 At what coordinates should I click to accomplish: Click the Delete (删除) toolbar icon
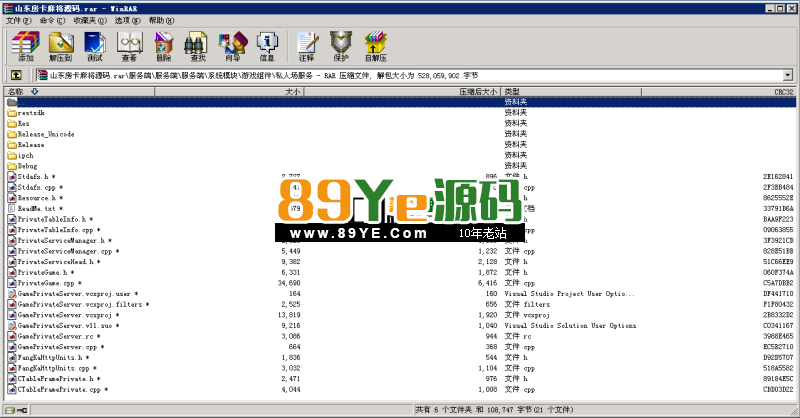[163, 46]
